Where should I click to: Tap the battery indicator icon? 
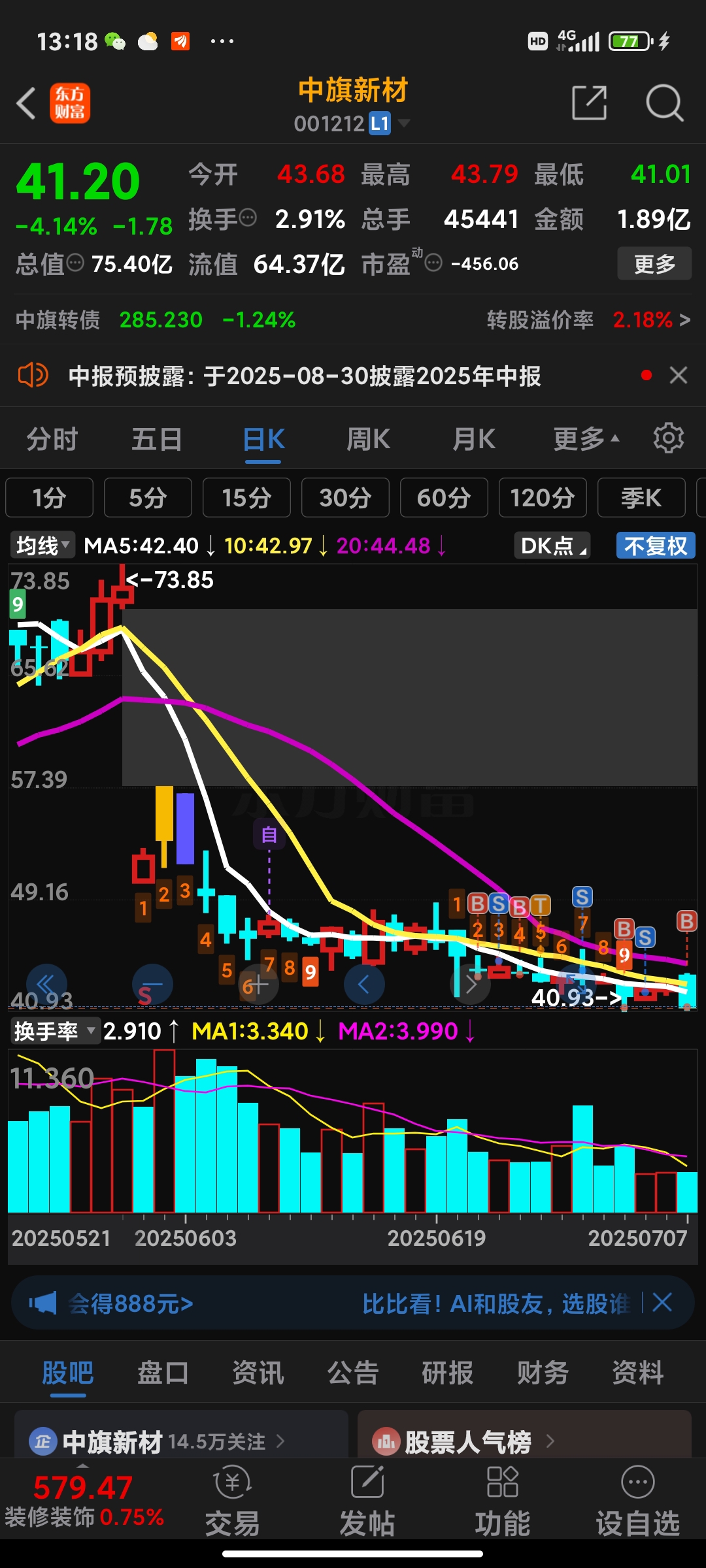click(631, 41)
